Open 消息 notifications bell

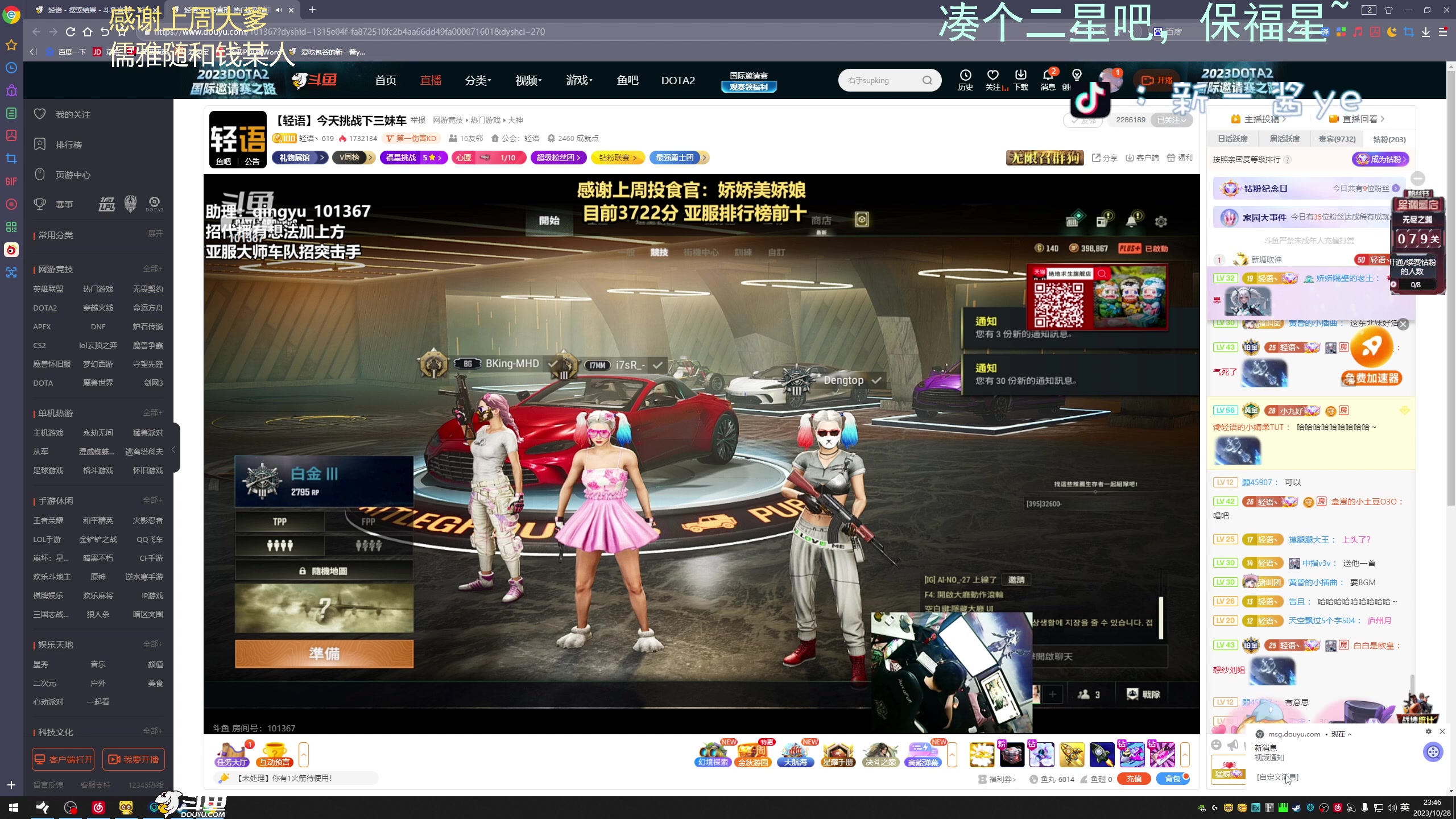tap(1048, 80)
